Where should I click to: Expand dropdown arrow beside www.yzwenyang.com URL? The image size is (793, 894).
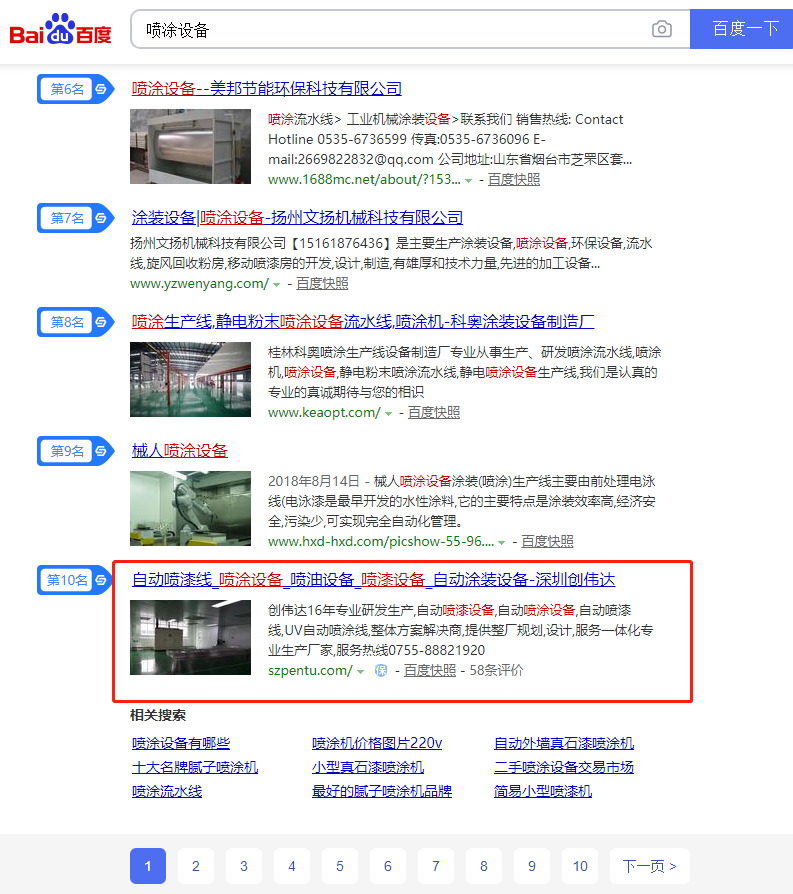tap(276, 285)
